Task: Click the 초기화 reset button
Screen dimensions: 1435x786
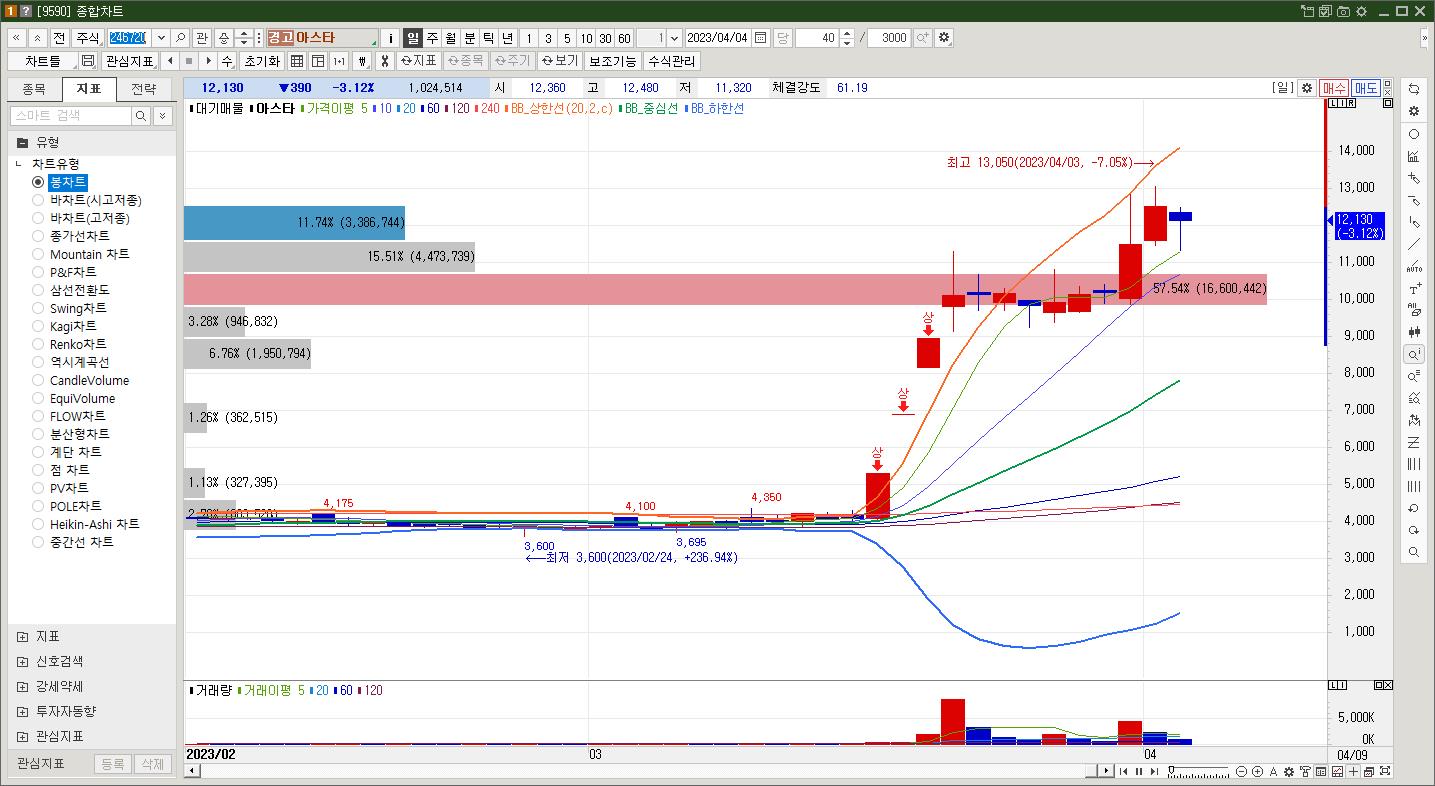Action: [x=261, y=61]
